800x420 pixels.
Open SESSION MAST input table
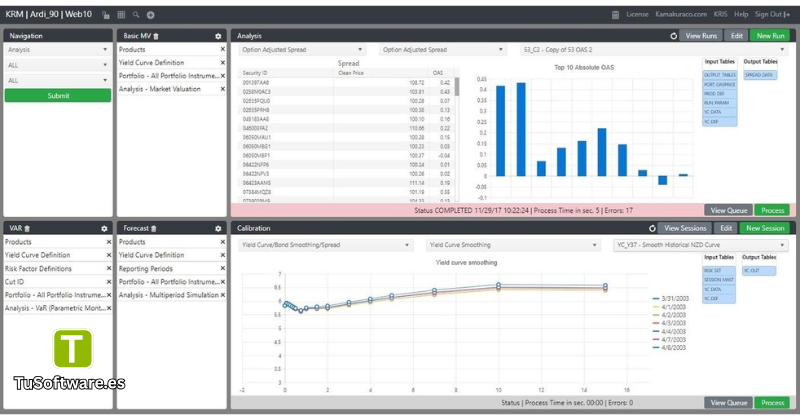(x=718, y=280)
